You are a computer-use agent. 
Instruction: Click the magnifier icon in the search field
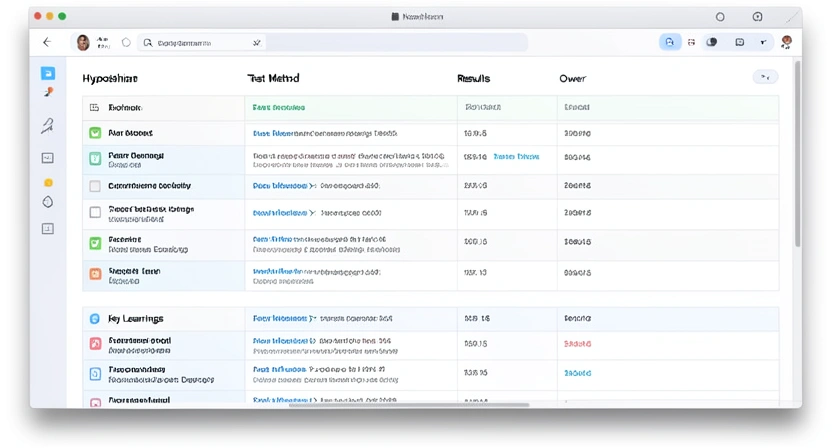pyautogui.click(x=148, y=43)
